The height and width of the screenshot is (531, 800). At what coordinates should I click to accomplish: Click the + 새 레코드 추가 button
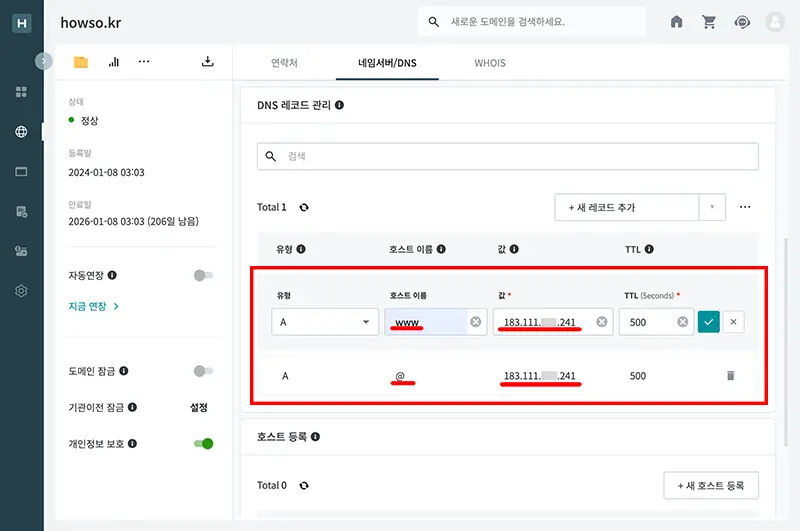pyautogui.click(x=627, y=207)
